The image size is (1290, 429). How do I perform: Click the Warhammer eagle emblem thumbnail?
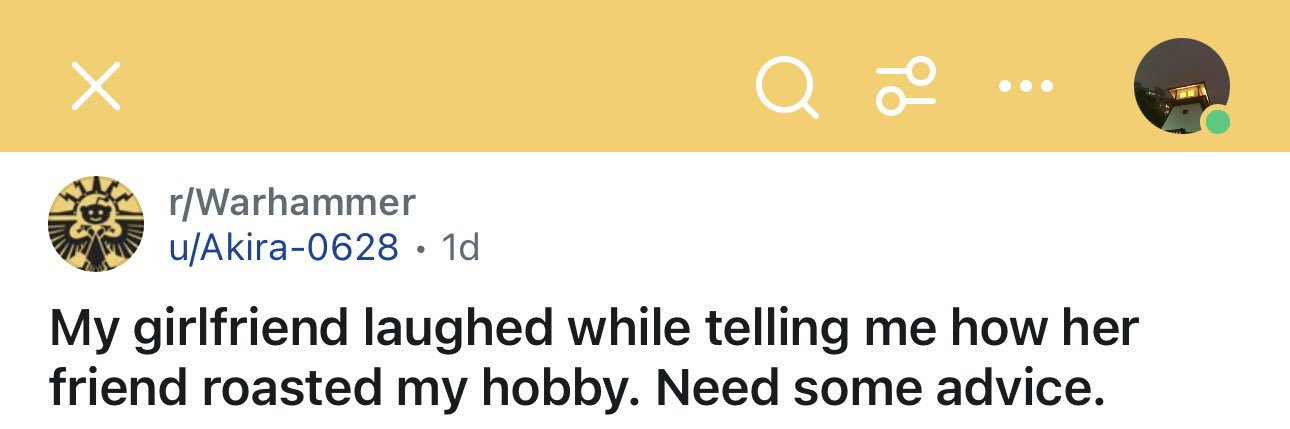[96, 225]
